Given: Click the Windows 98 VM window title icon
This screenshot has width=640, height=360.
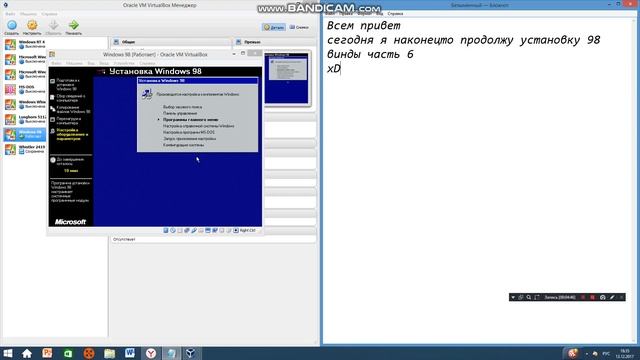Looking at the screenshot, I should click(52, 54).
